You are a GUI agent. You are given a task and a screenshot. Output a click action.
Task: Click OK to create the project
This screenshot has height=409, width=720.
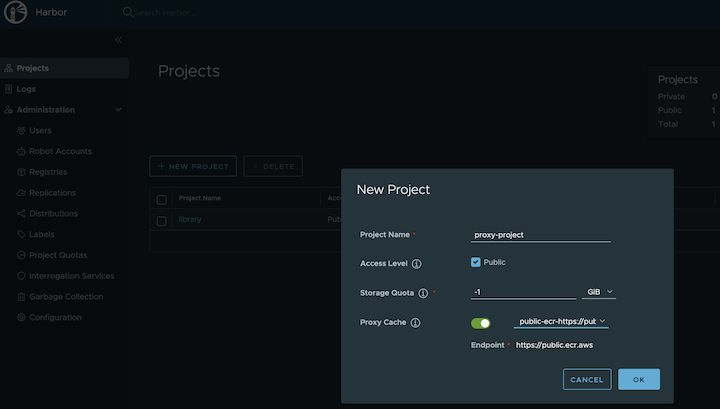coord(638,380)
